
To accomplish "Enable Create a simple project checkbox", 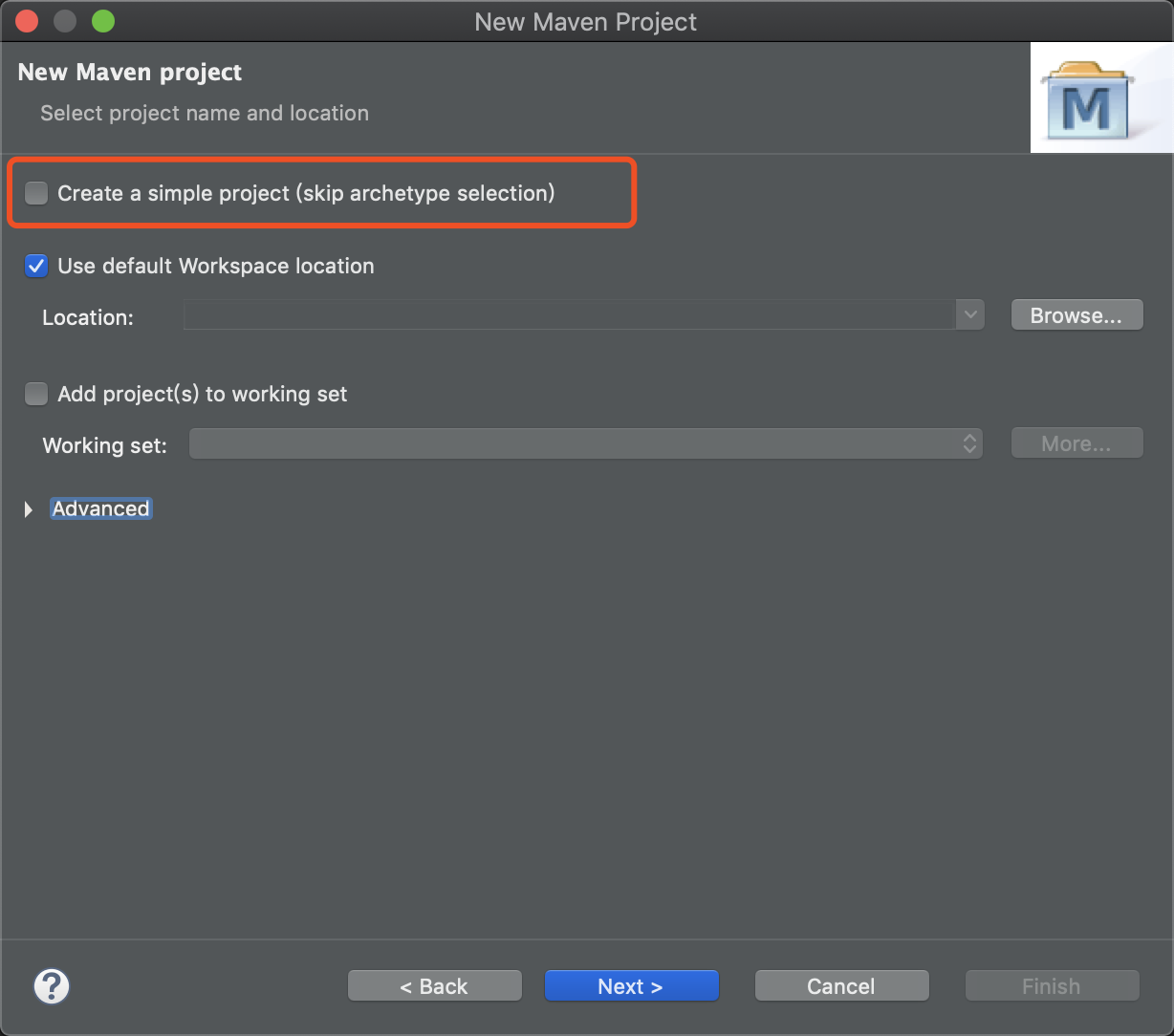I will 36,194.
